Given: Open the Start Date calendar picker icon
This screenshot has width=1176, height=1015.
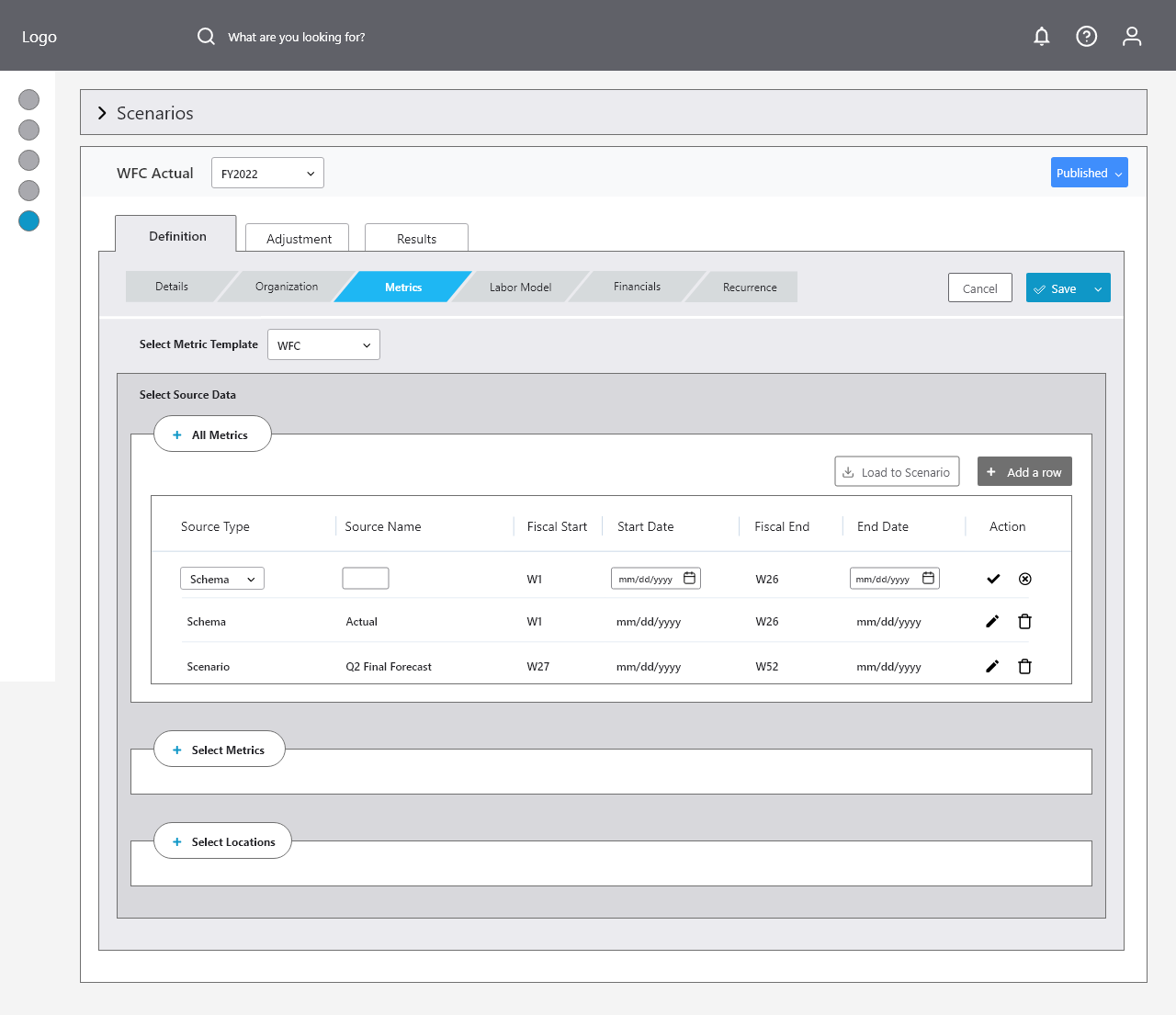Looking at the screenshot, I should [689, 578].
